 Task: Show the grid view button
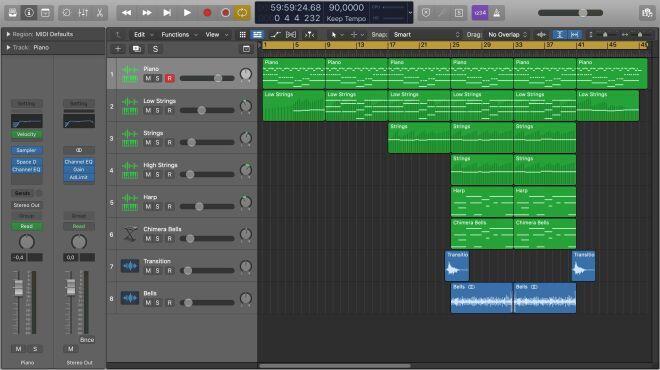(242, 35)
